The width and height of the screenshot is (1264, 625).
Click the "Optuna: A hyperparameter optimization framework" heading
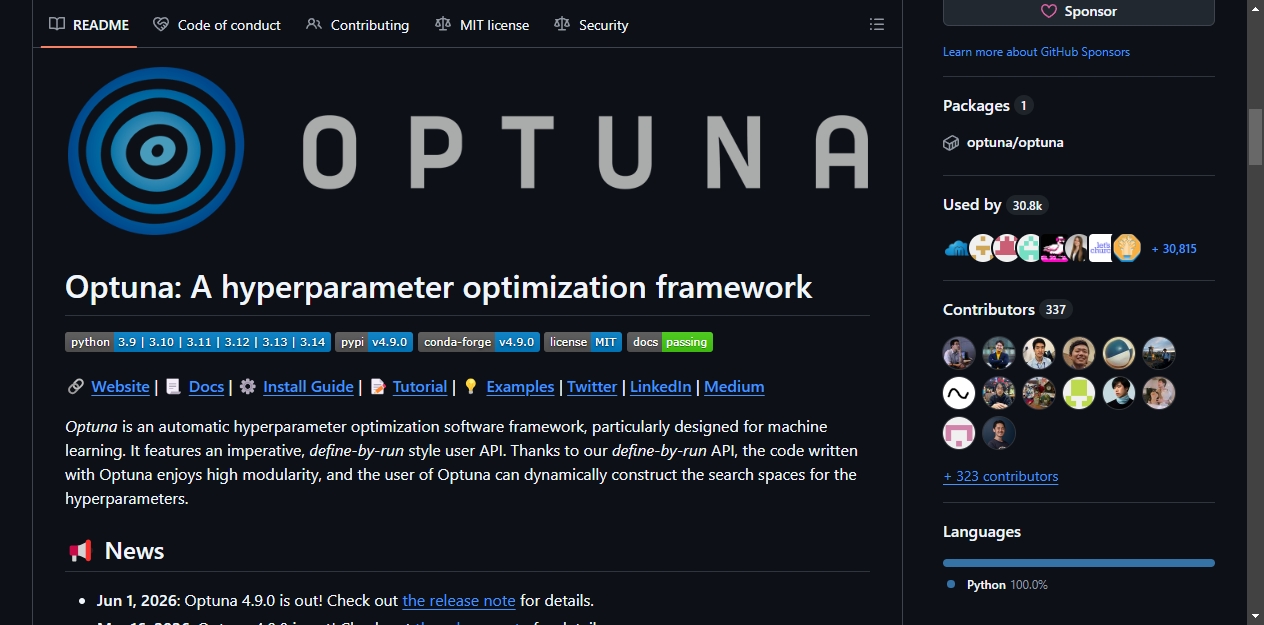coord(438,287)
